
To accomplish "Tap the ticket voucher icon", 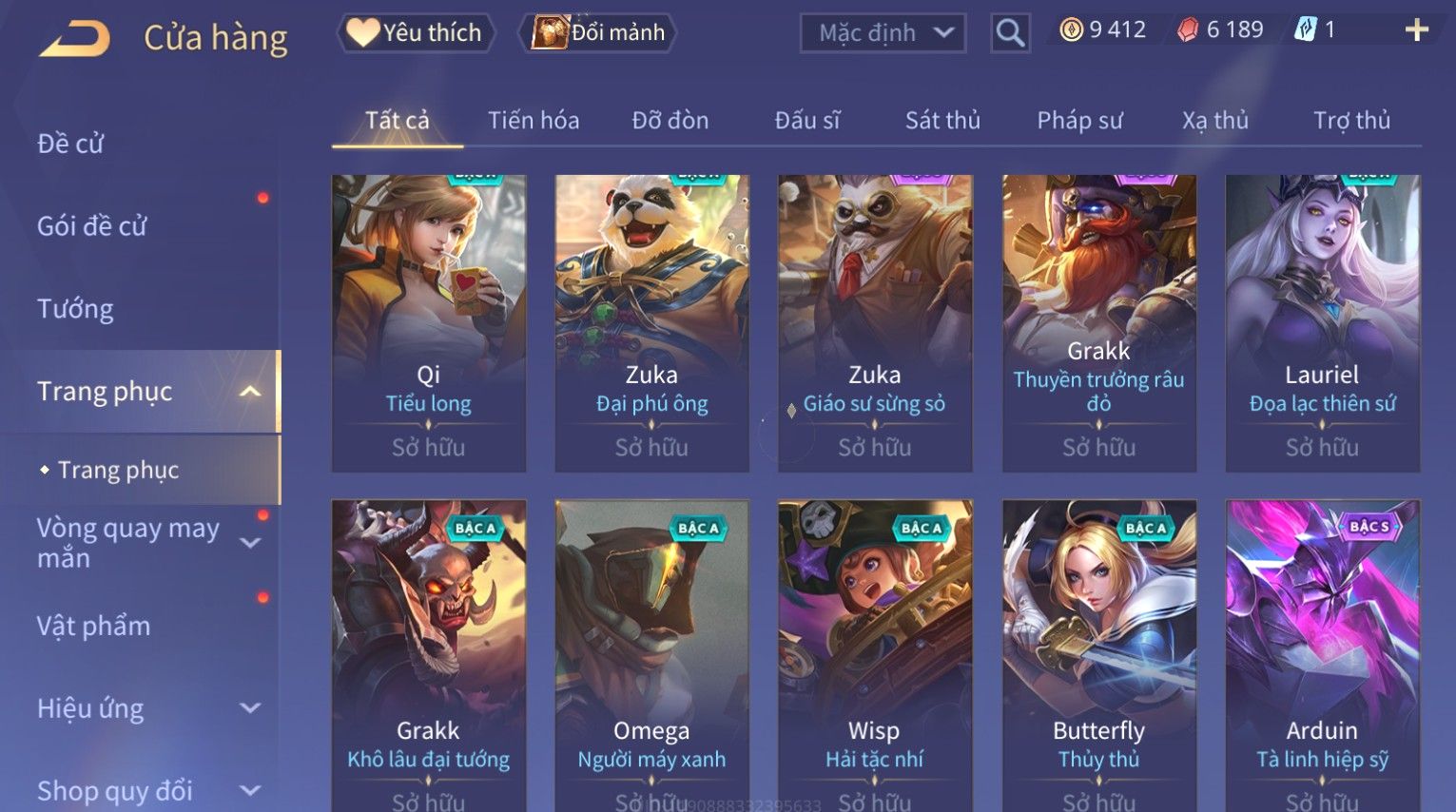I will 1305,30.
